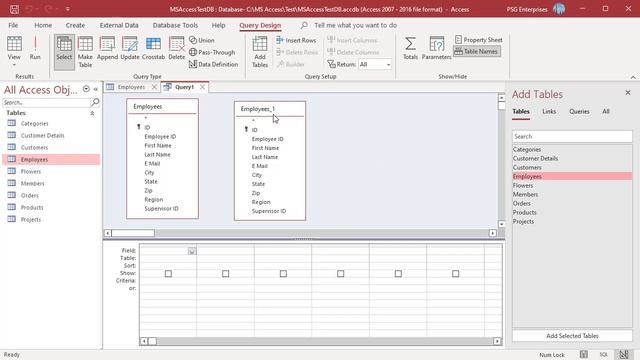
Task: Toggle the fourth column Show checkbox
Action: point(341,273)
